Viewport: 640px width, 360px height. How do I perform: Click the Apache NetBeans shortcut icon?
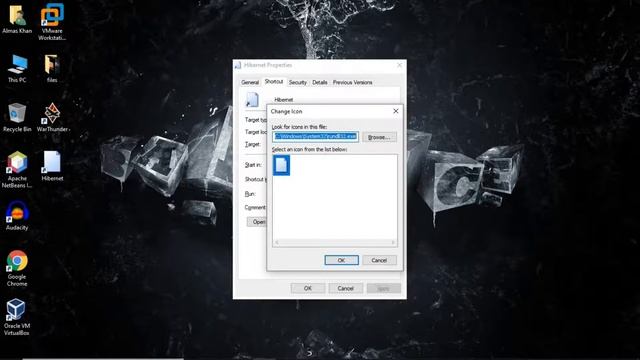click(x=17, y=170)
